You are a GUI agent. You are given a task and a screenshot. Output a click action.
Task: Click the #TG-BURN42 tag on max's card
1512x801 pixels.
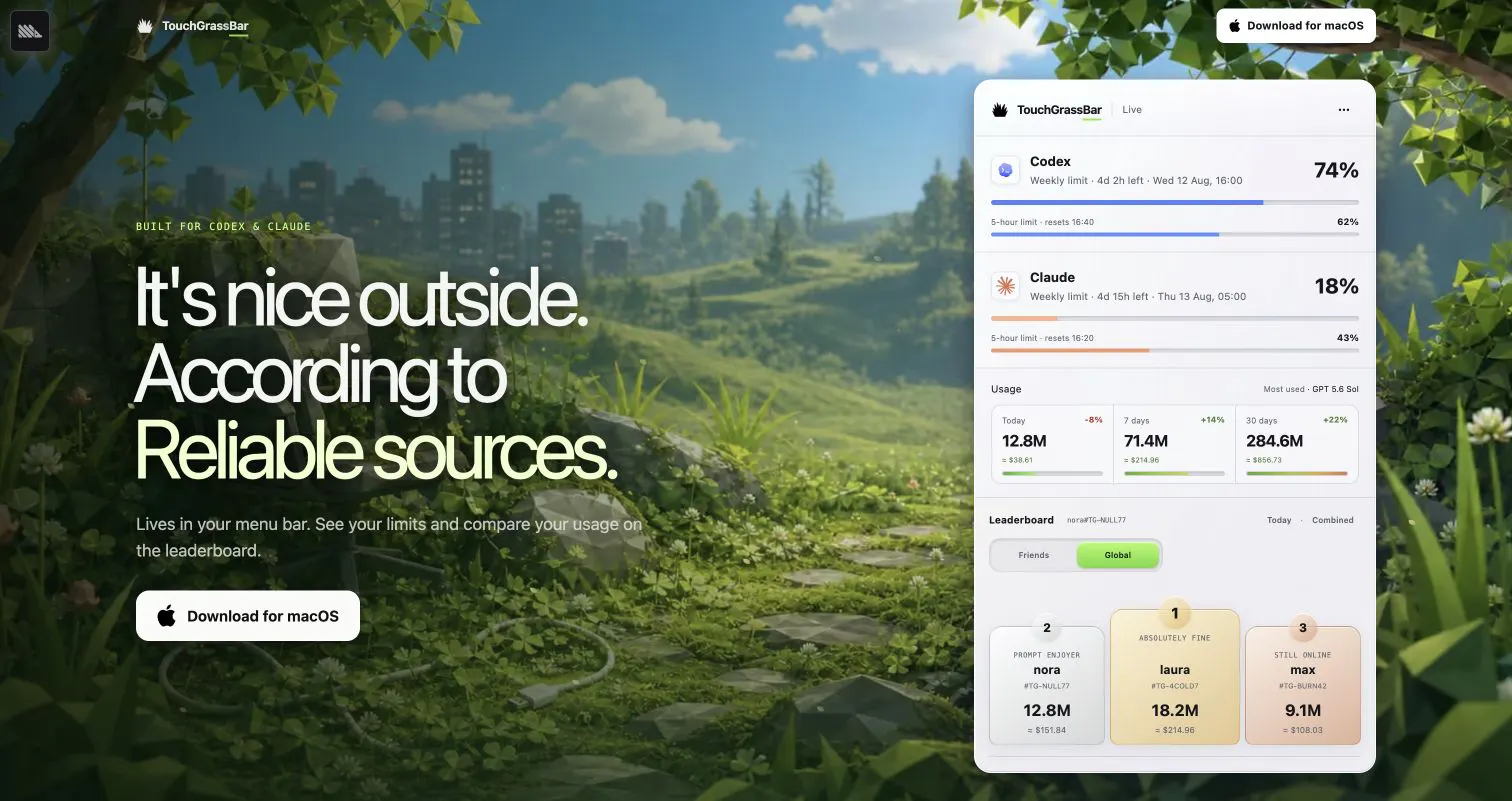1303,686
